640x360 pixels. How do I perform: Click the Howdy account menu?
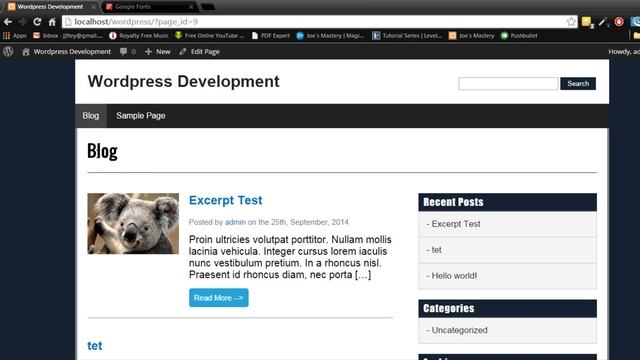click(624, 51)
